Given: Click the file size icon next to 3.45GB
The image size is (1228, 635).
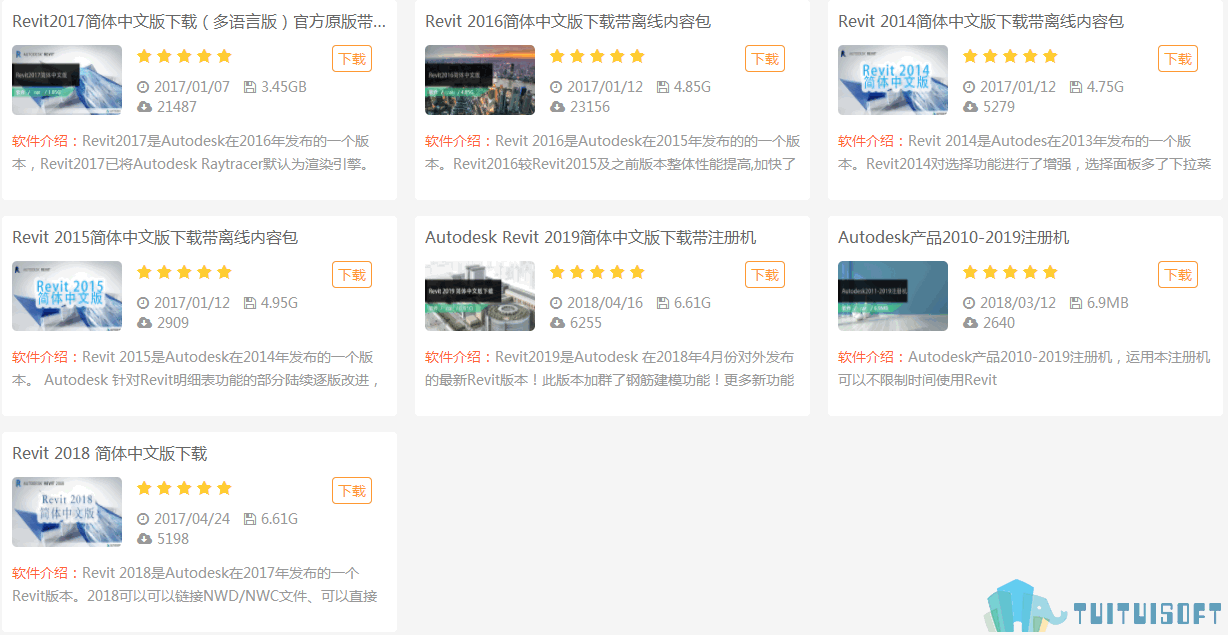Looking at the screenshot, I should click(250, 87).
